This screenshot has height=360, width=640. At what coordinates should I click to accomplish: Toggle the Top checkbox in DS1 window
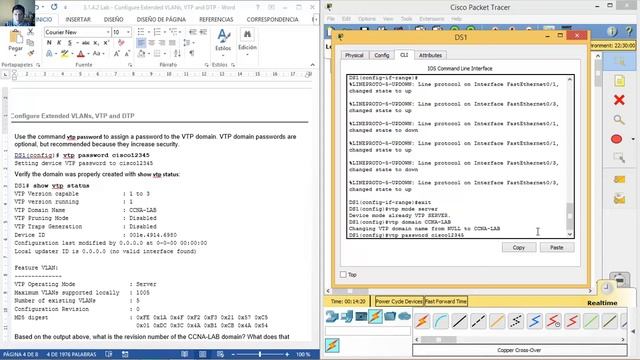coord(343,275)
